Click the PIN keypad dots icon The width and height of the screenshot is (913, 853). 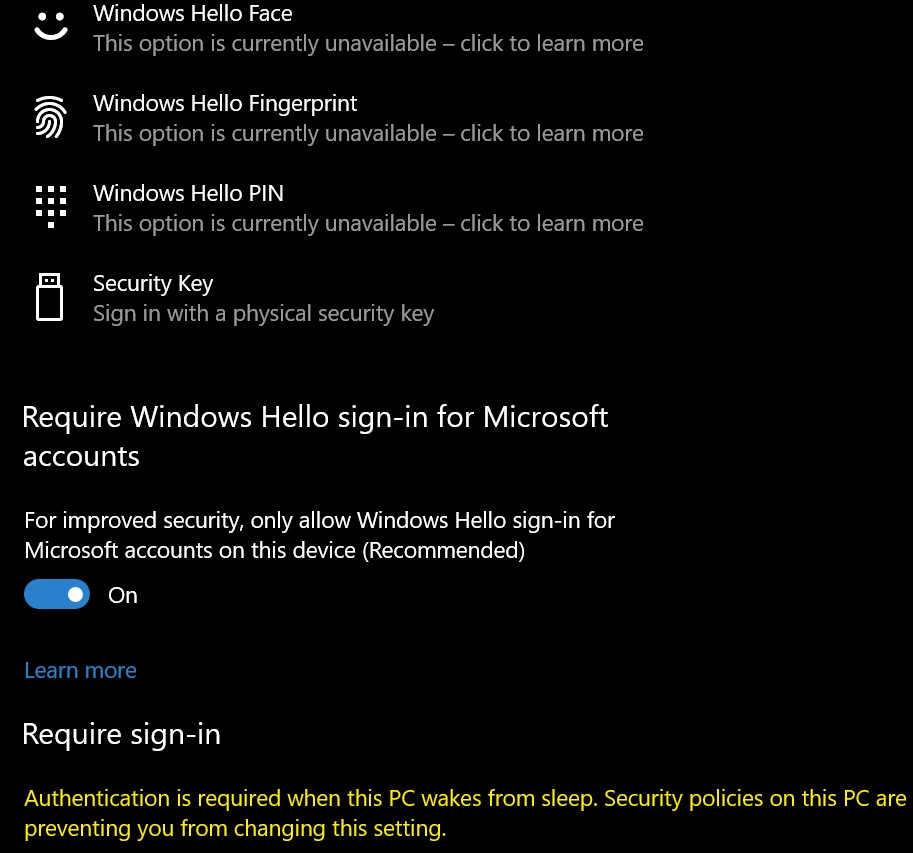[49, 207]
